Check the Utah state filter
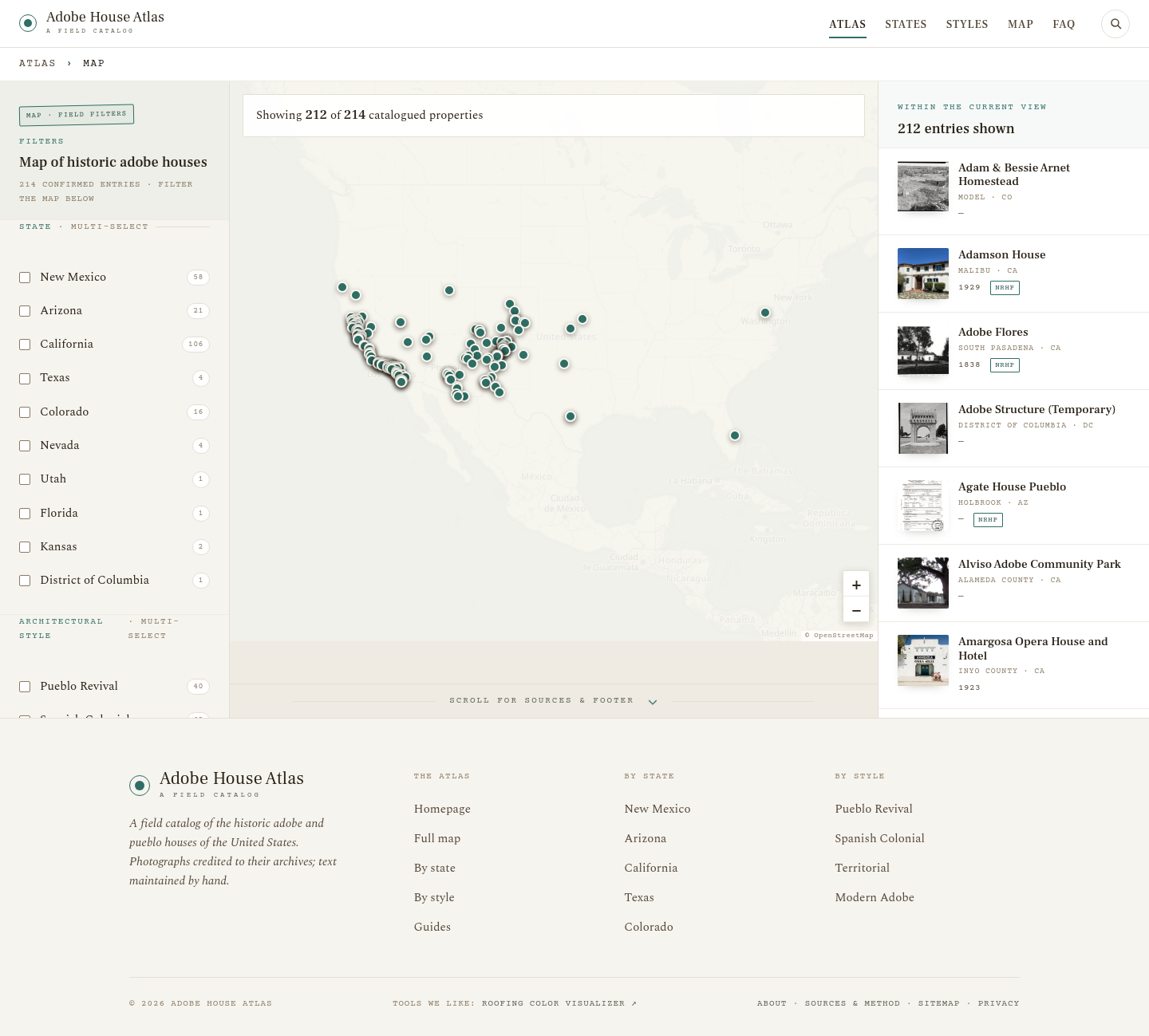Screen dimensions: 1149x1036 click(25, 479)
